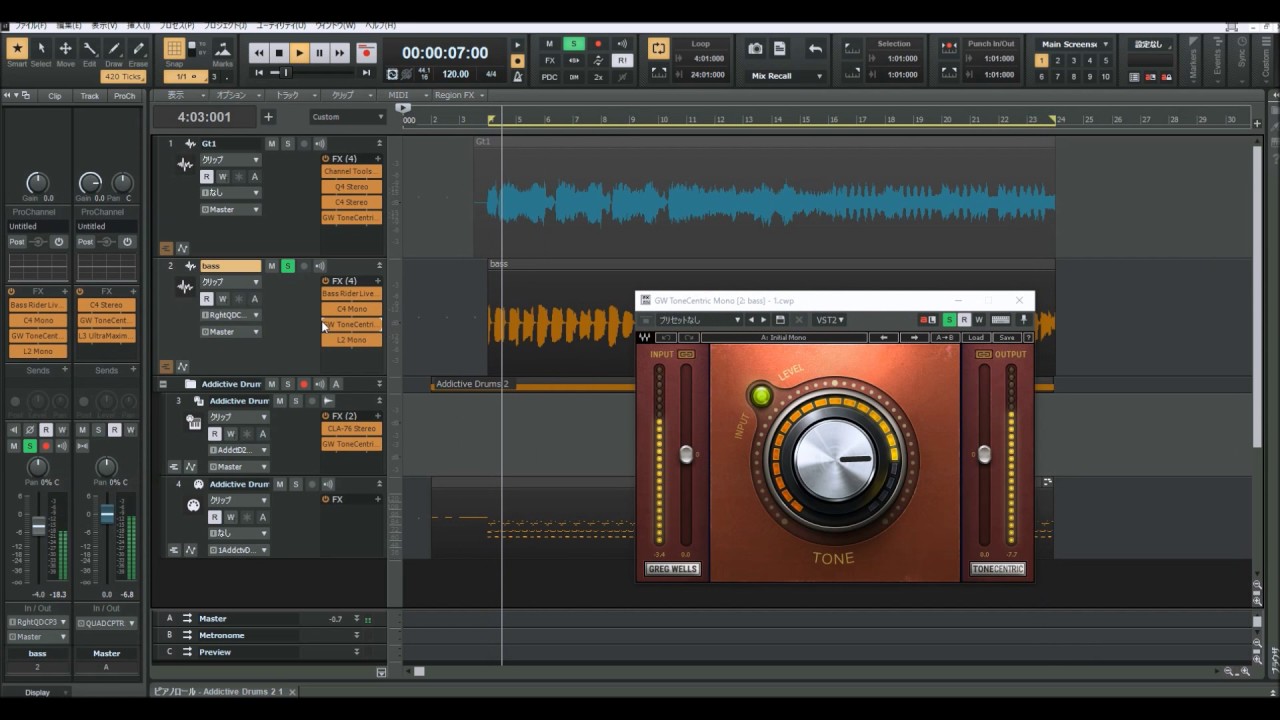Click ToneCentric INPUT fader handle

point(686,454)
